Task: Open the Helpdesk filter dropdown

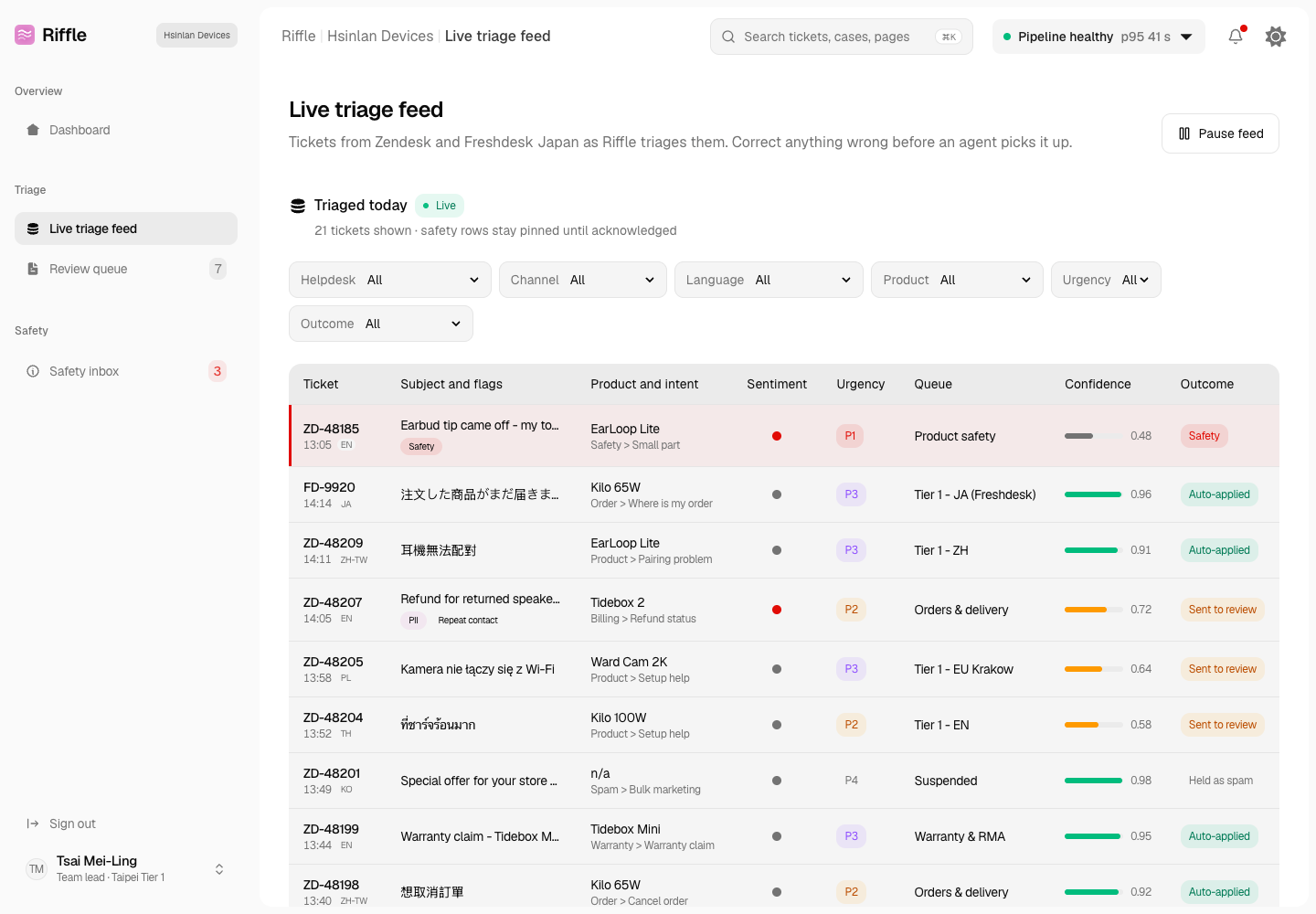Action: [390, 280]
